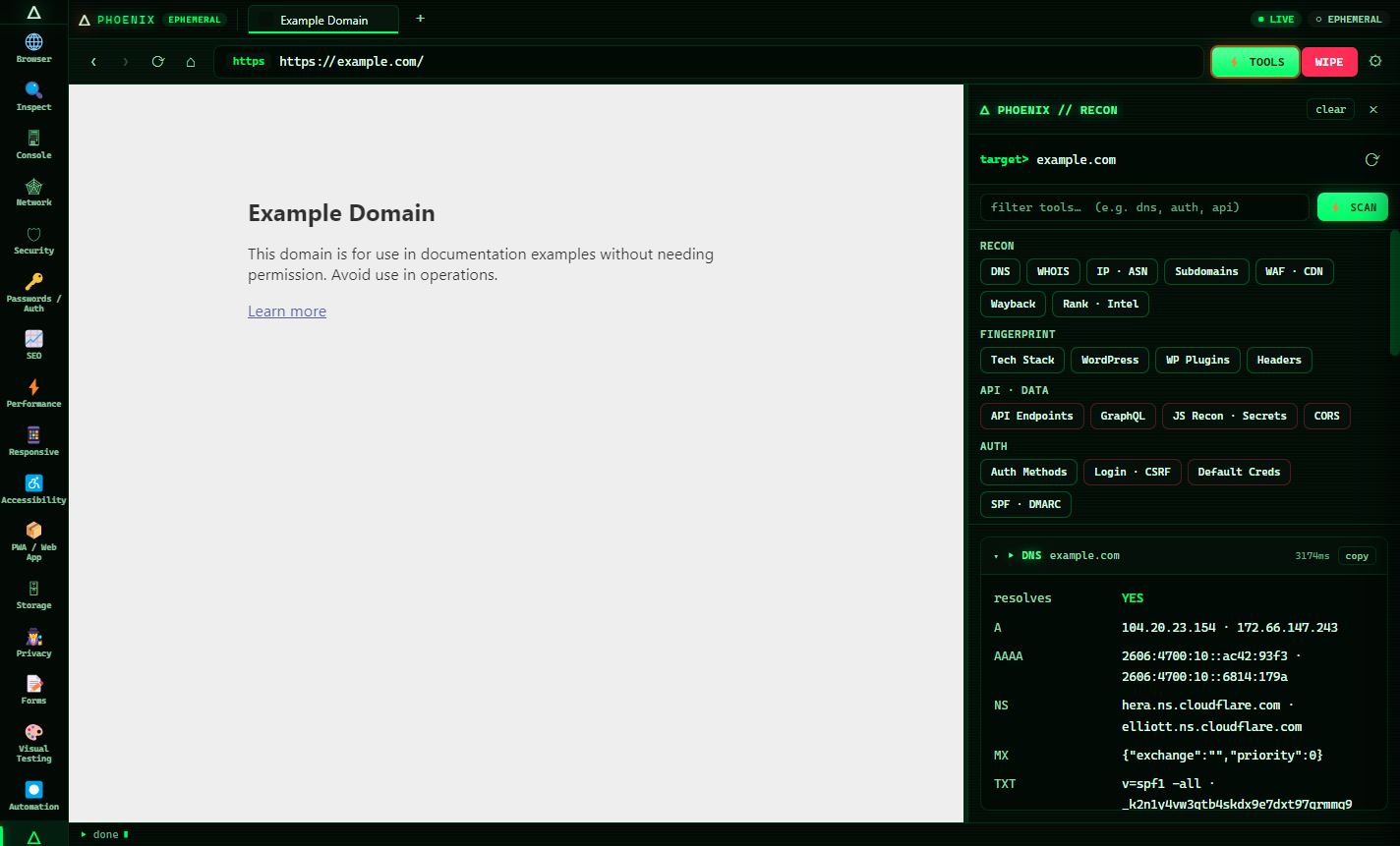1400x846 pixels.
Task: Open the Forms sidebar tool
Action: tap(33, 689)
